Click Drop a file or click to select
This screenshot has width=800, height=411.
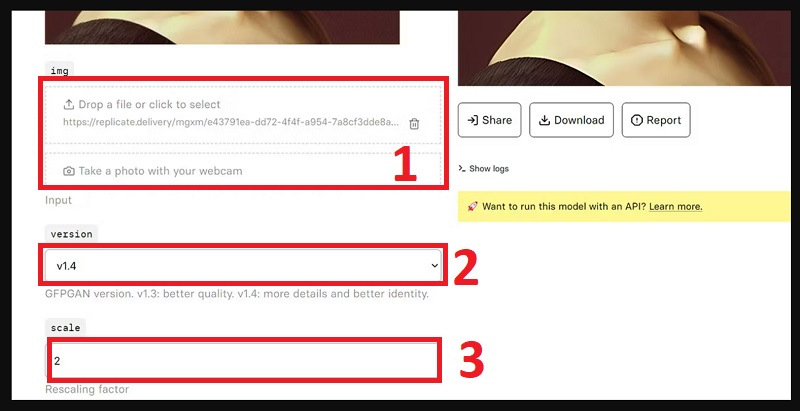click(149, 105)
